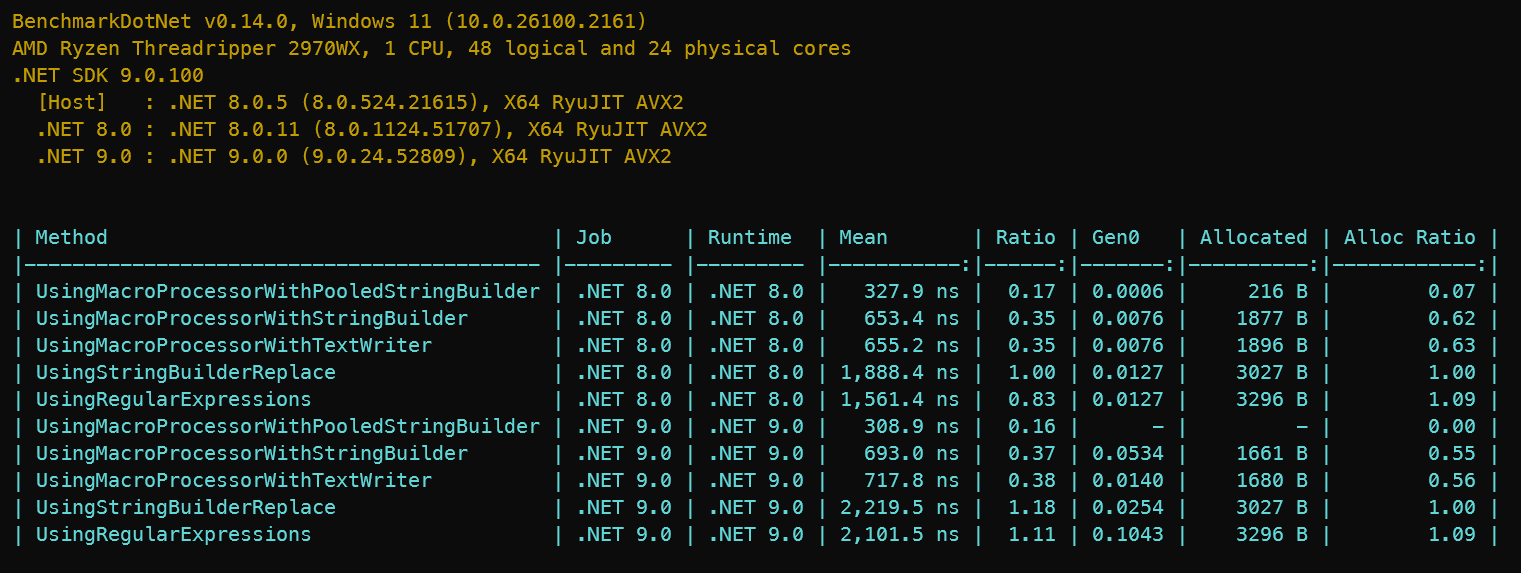This screenshot has height=573, width=1521.
Task: Click UsingMacroProcessorWithStringBuilder in the 693.0 ns row
Action: coord(252,453)
